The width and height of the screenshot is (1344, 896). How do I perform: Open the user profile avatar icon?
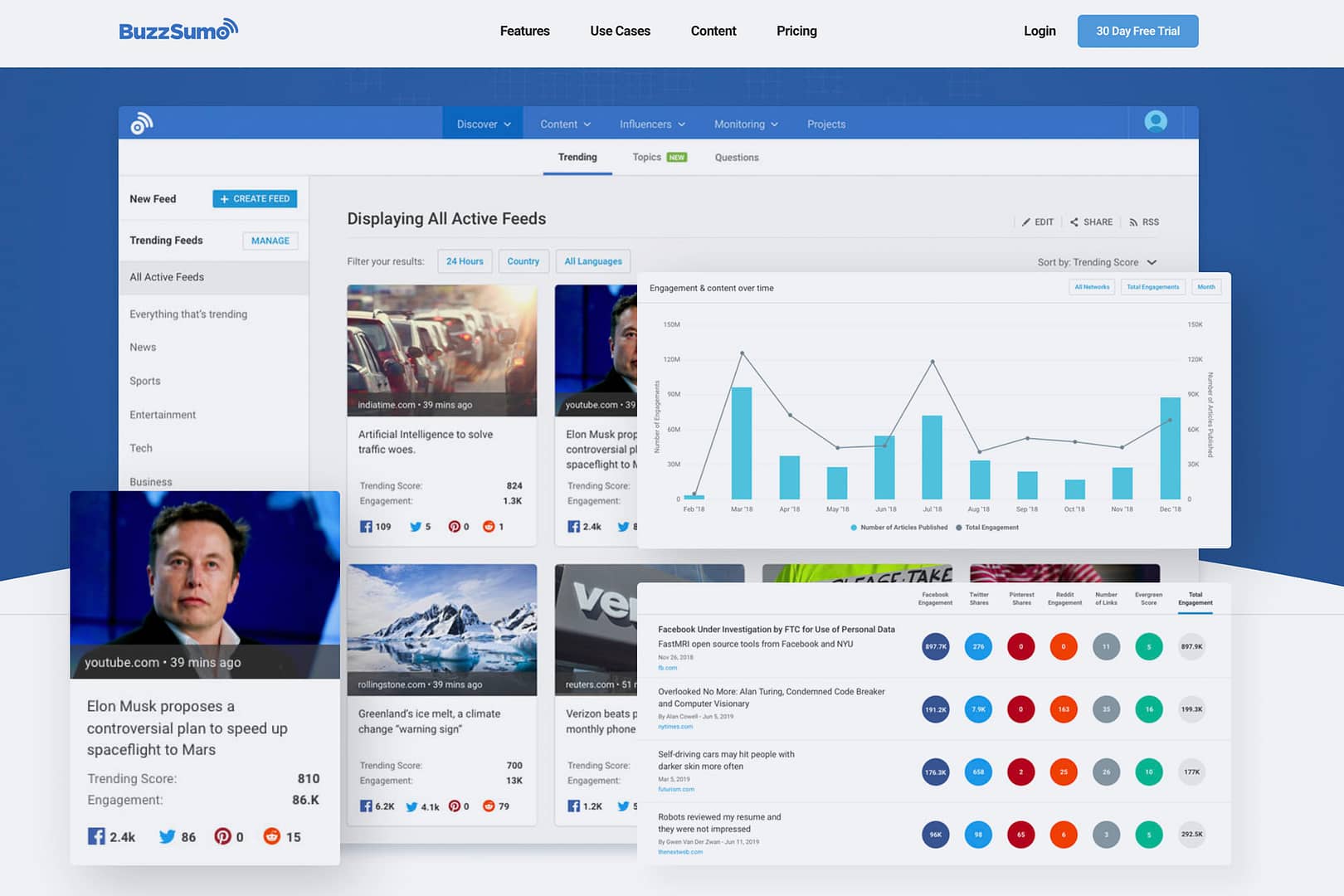coord(1156,122)
